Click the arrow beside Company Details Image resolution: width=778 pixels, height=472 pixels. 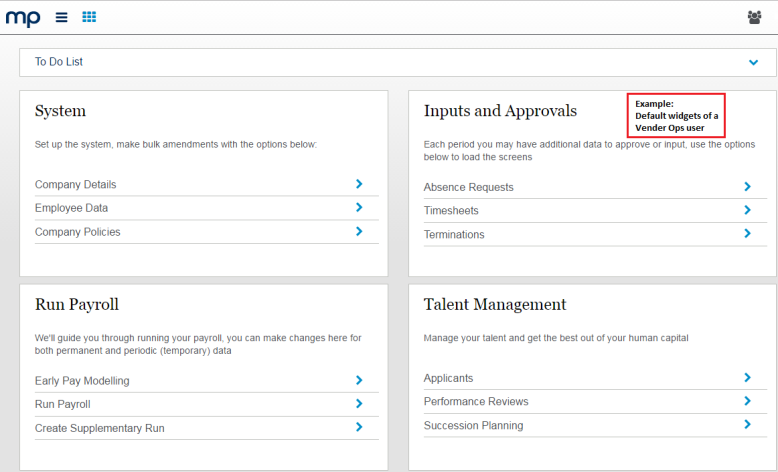358,184
